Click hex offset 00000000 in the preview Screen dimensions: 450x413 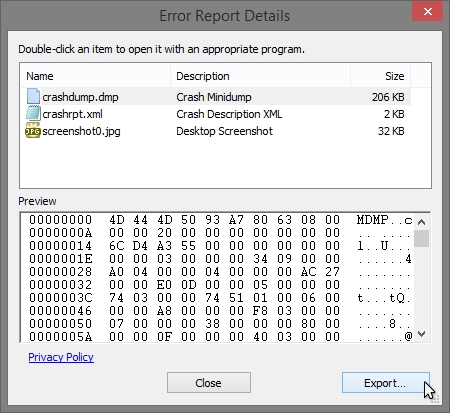60,220
